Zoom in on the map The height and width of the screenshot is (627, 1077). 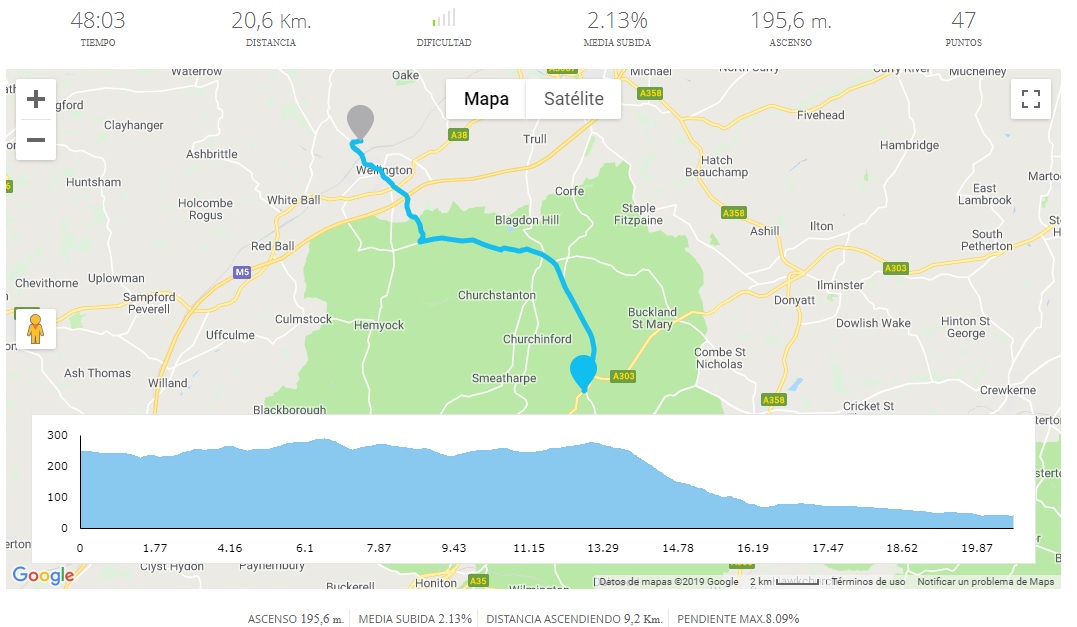pyautogui.click(x=36, y=99)
